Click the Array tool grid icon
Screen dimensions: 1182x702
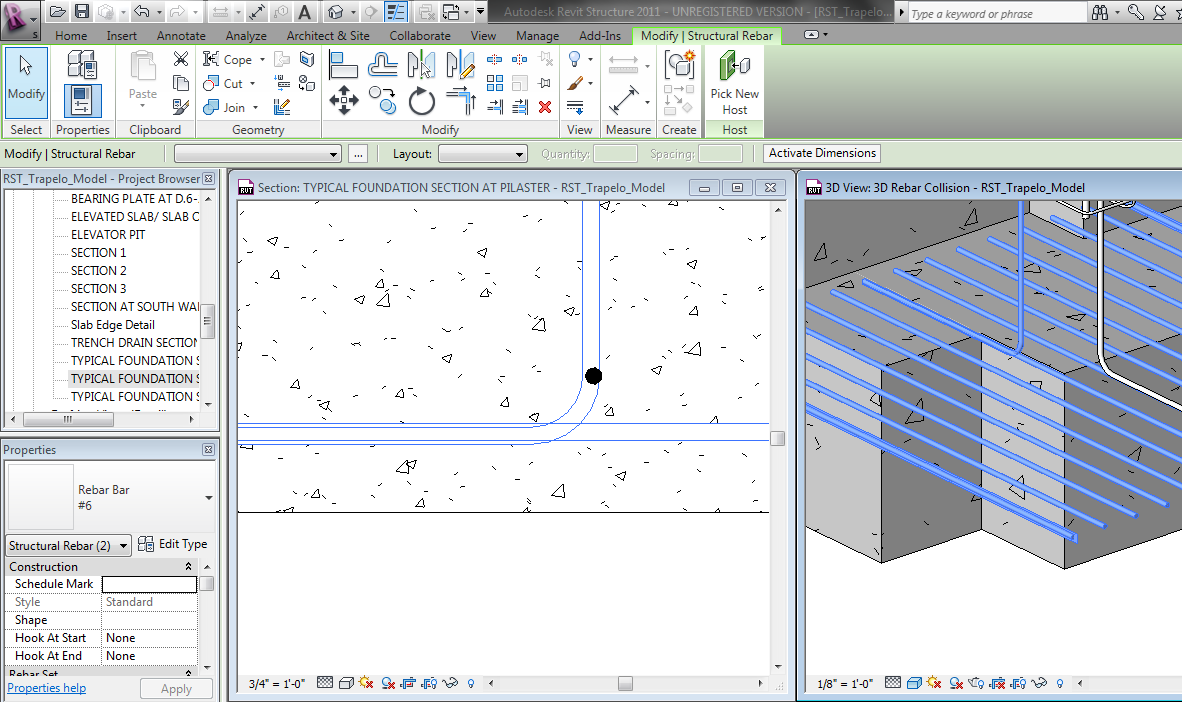point(495,83)
